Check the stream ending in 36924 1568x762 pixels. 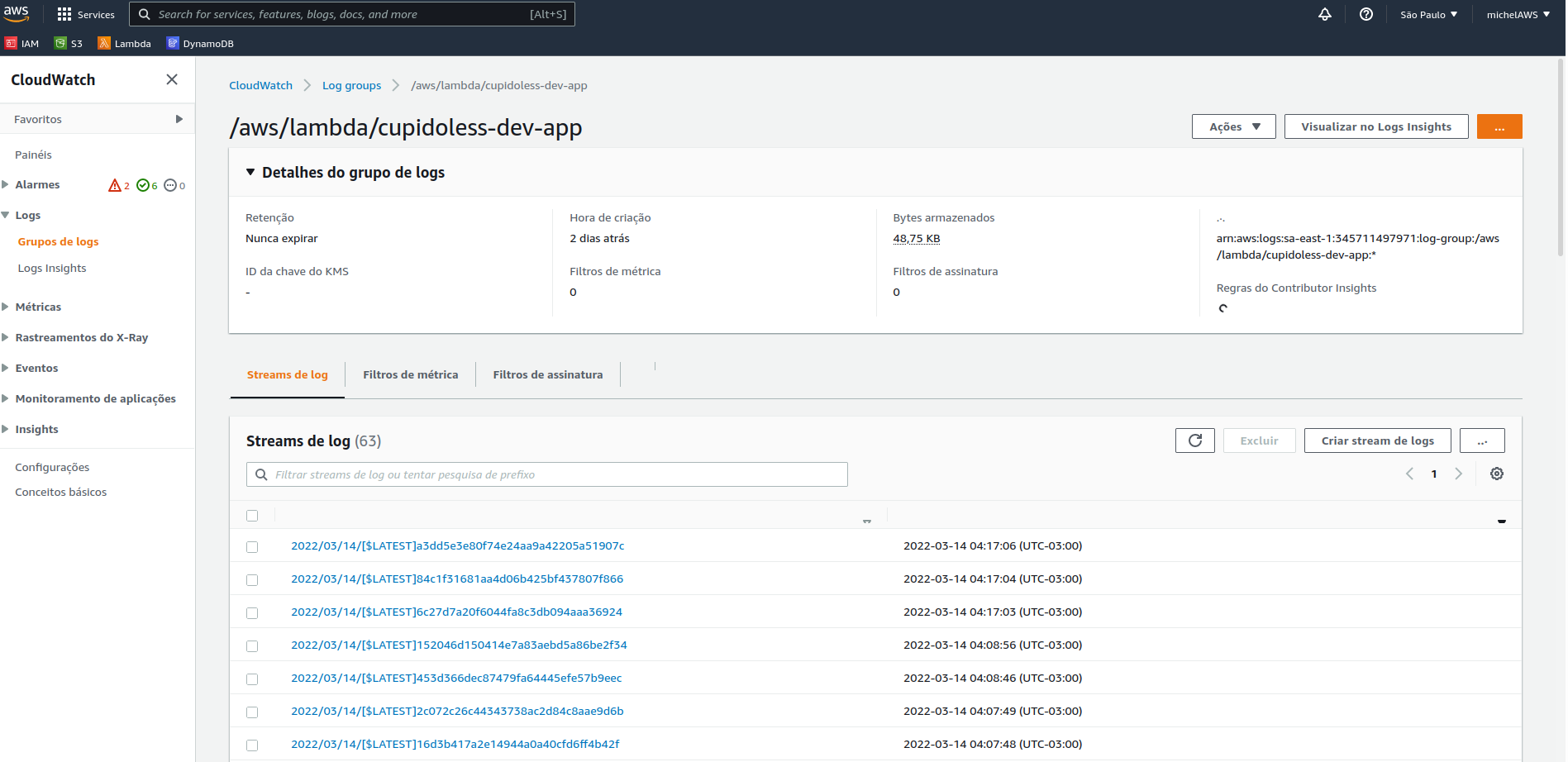252,612
